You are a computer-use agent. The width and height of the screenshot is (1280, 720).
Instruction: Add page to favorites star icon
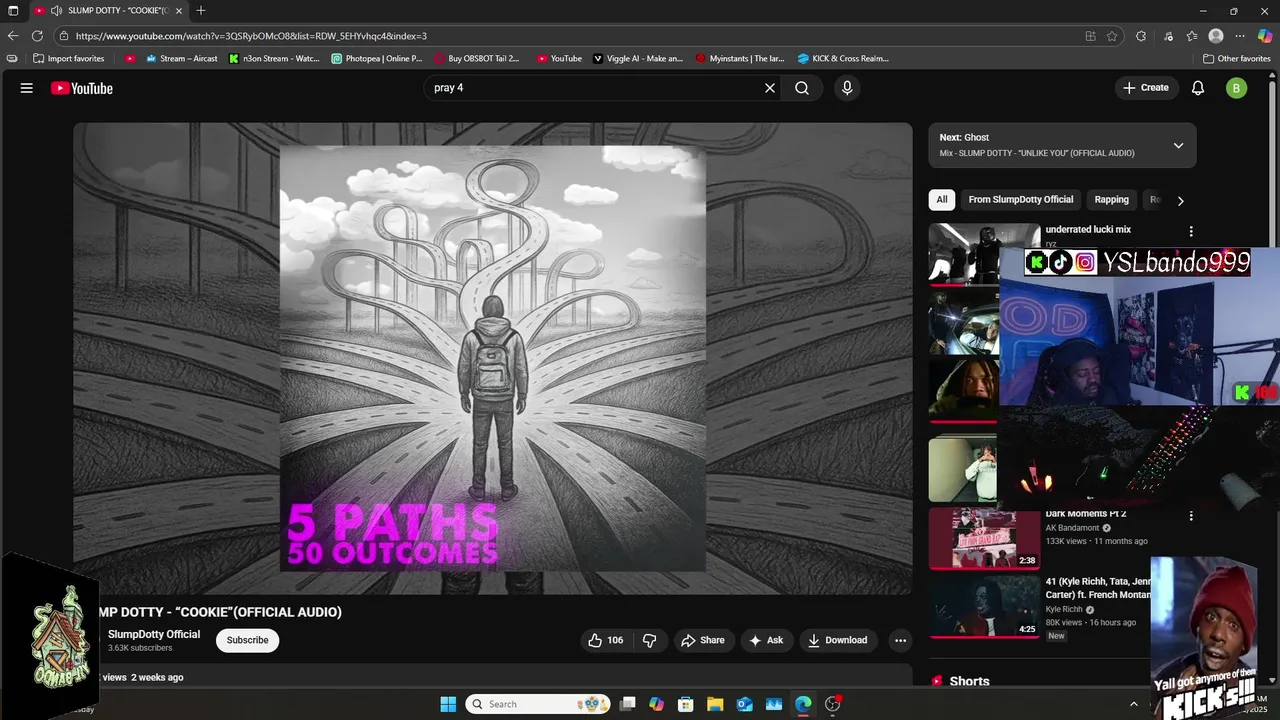tap(1112, 36)
